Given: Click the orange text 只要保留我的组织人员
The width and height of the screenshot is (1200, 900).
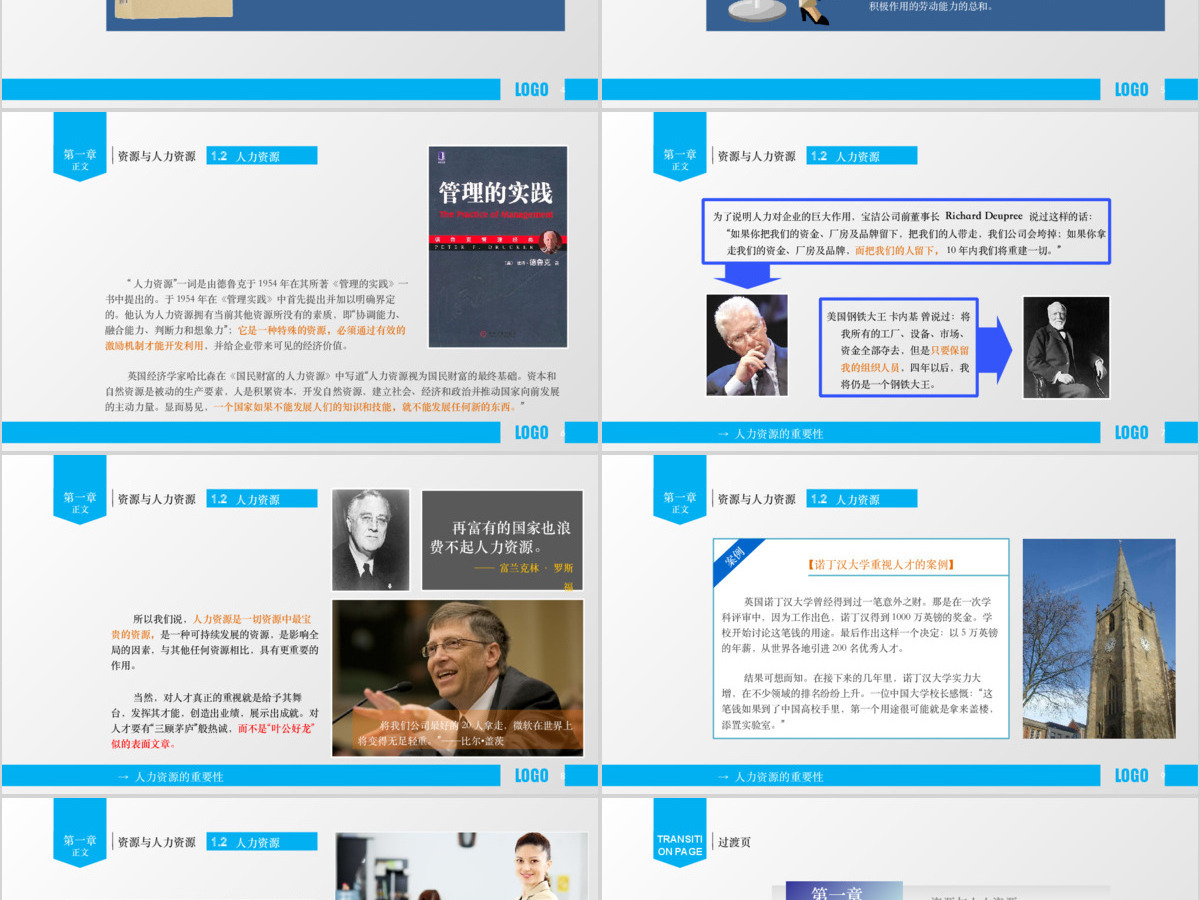Looking at the screenshot, I should coord(905,359).
